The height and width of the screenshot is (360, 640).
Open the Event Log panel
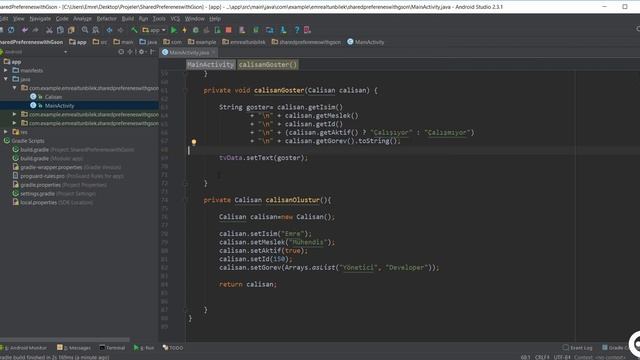coord(577,348)
